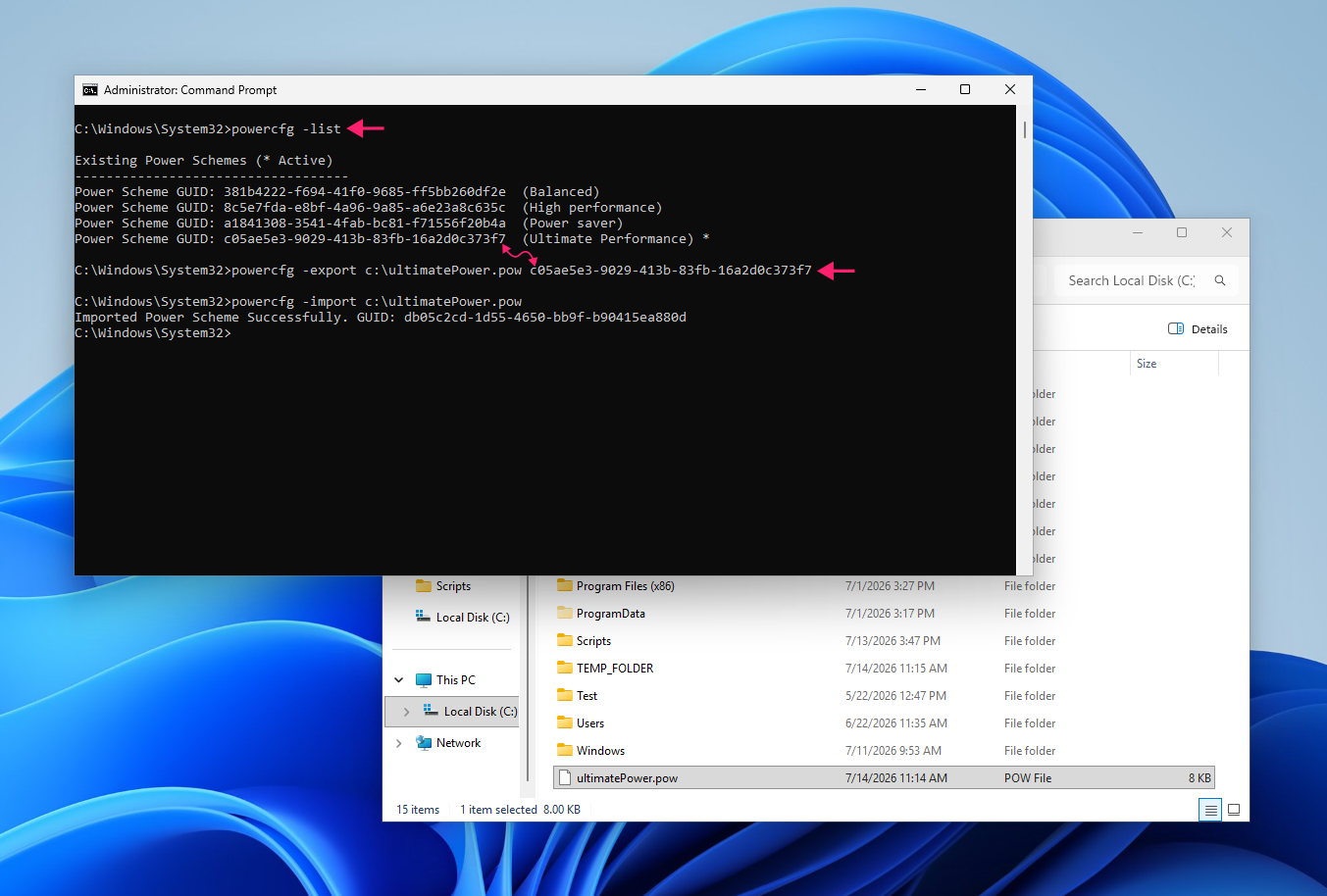
Task: Click the Power saver scheme line
Action: (x=349, y=224)
